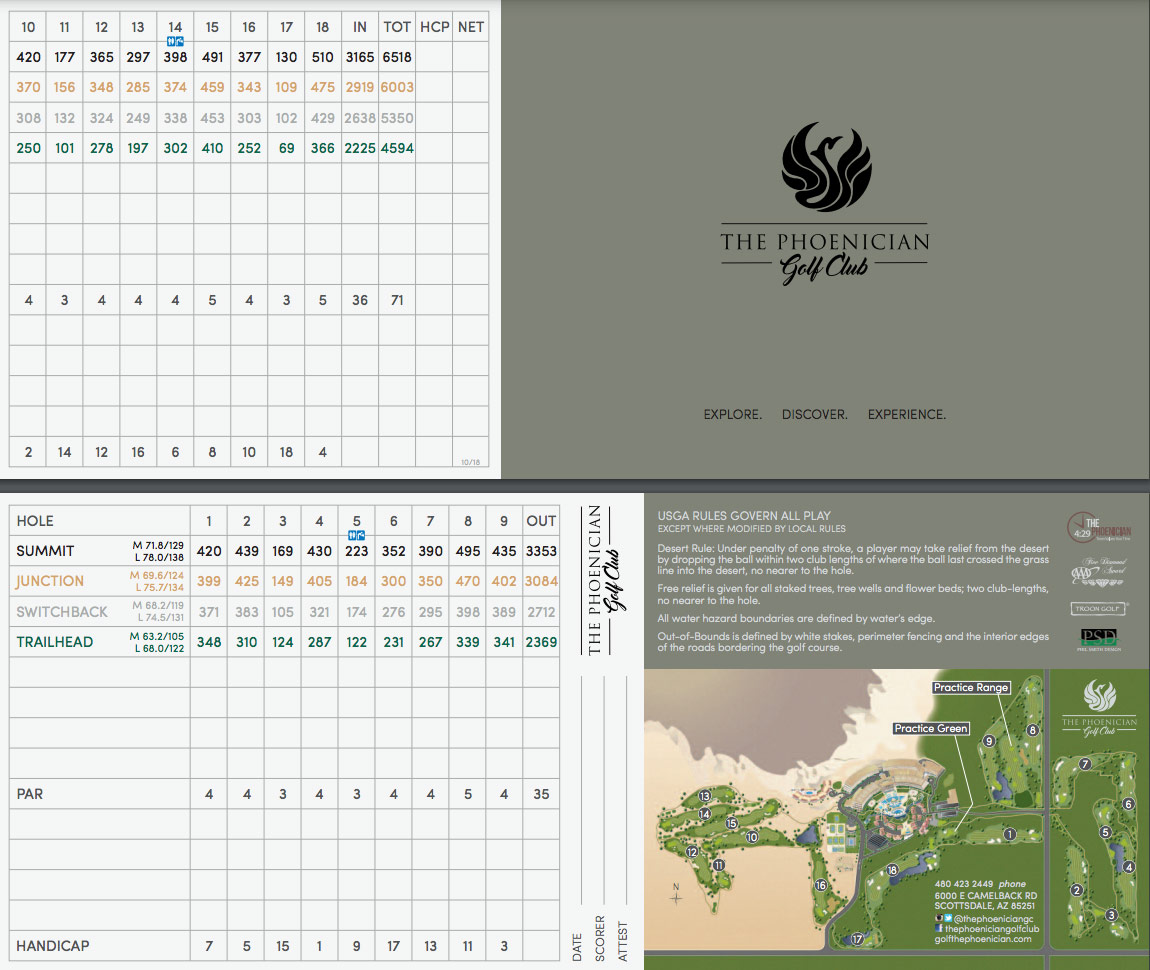Click the Switchback total yardage 5350
The height and width of the screenshot is (970, 1150).
[x=397, y=118]
